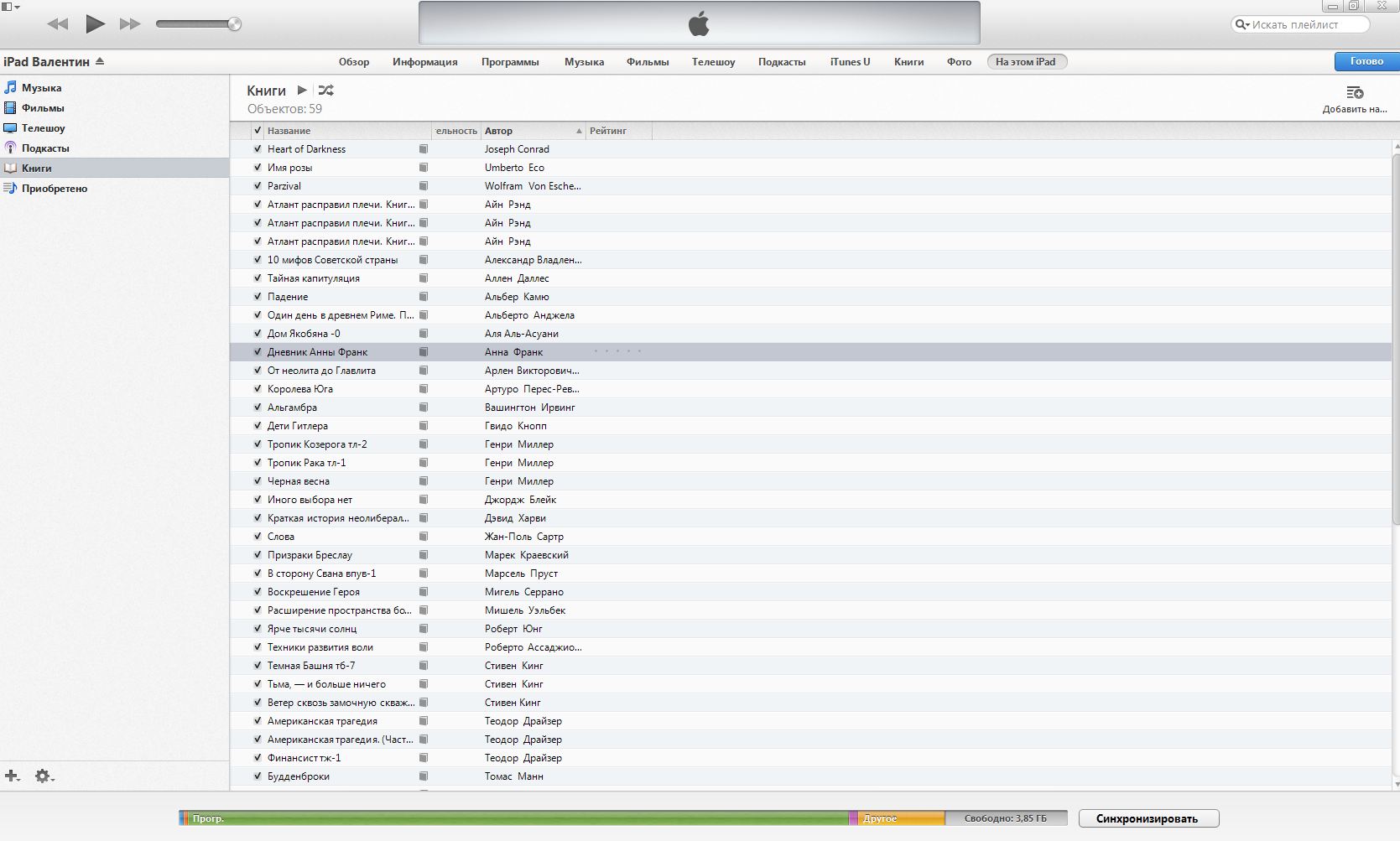The image size is (1400, 841).
Task: Sort by the Автор column header
Action: pos(533,131)
